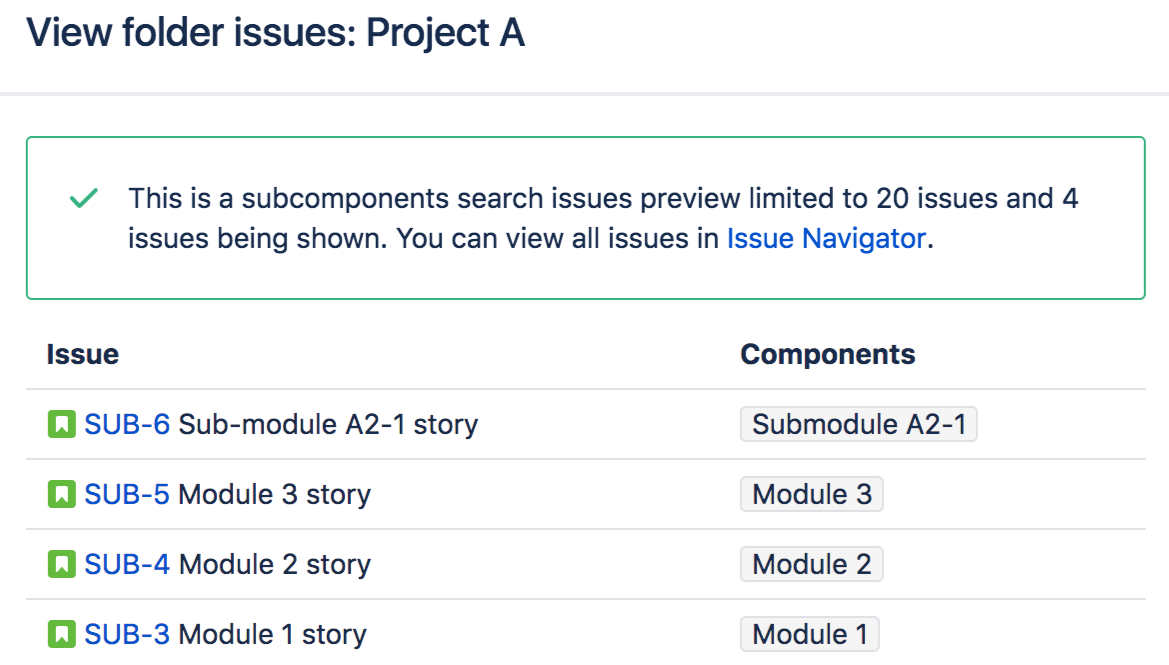1169x665 pixels.
Task: Click the story icon beside SUB-6
Action: [62, 425]
